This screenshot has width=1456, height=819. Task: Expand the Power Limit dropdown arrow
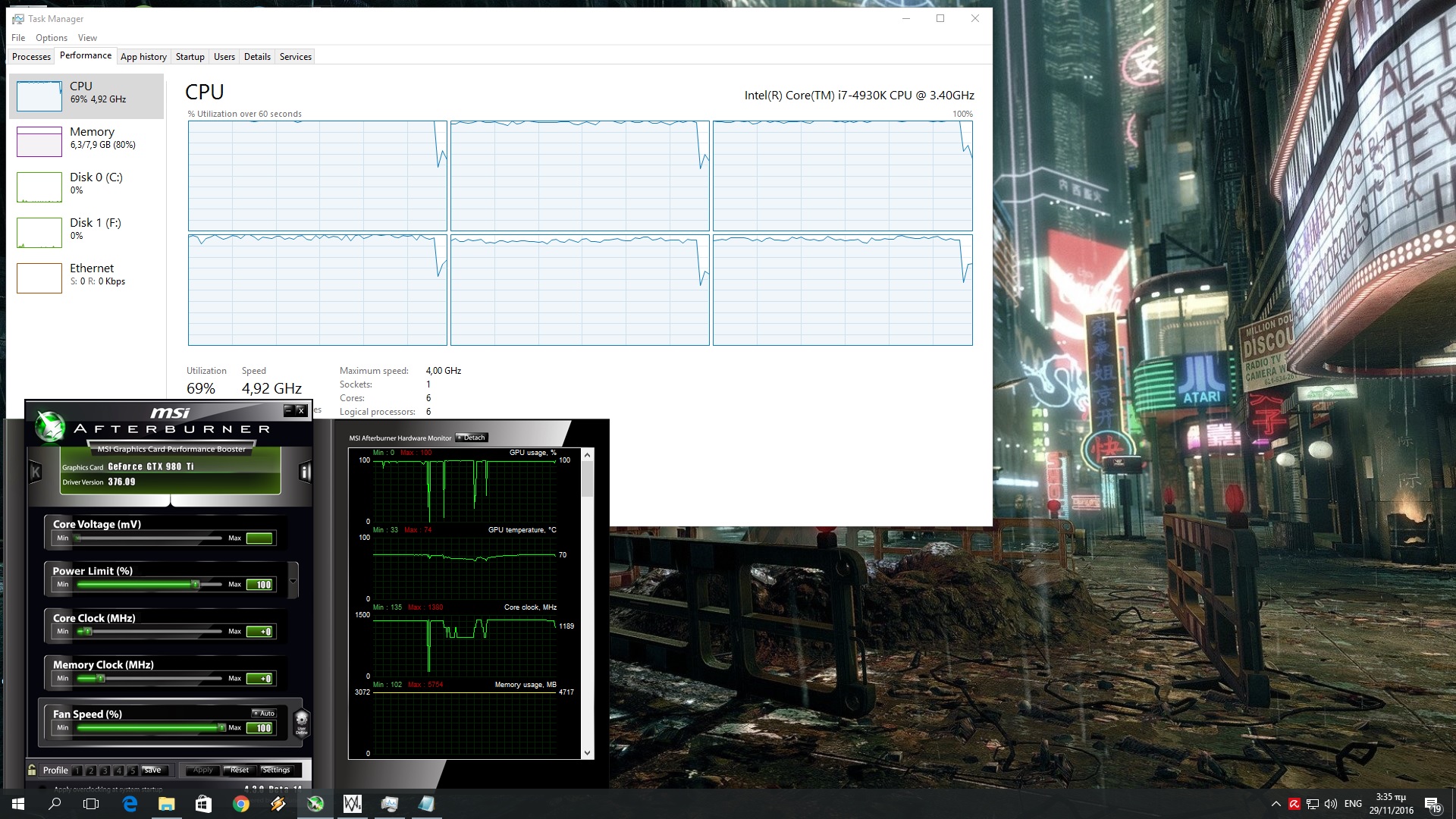click(293, 582)
